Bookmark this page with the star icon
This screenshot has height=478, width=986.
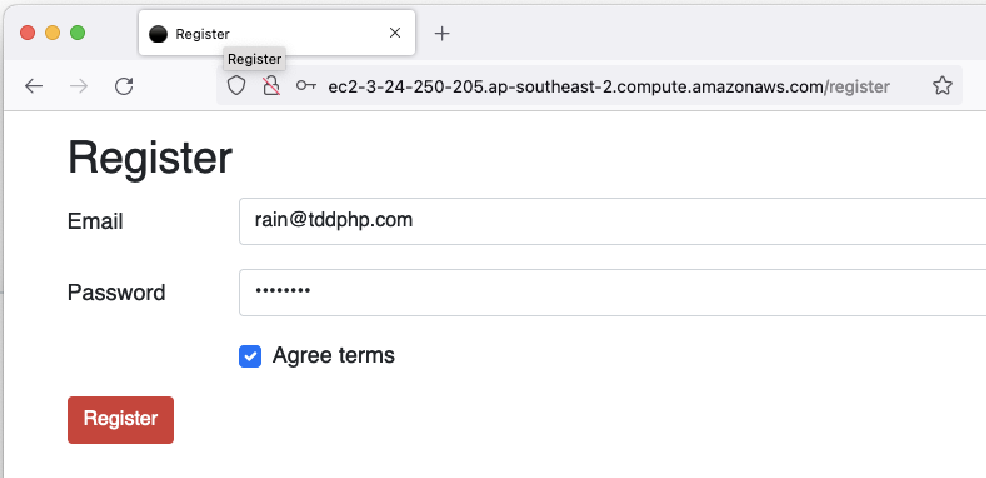(x=942, y=86)
